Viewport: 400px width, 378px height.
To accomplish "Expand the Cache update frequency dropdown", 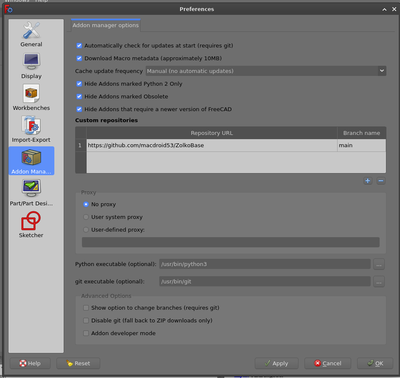I will tap(266, 71).
